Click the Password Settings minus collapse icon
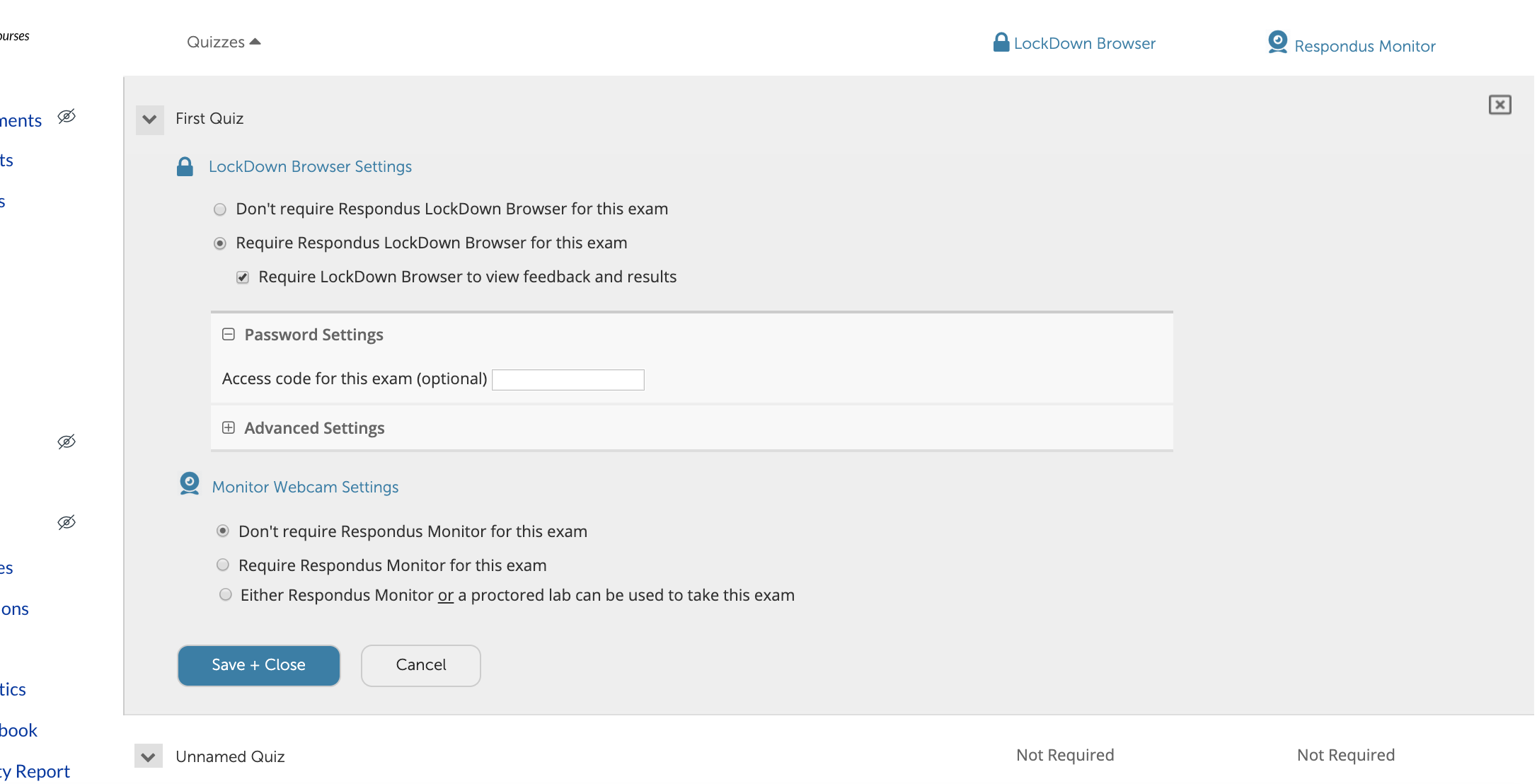Image resolution: width=1537 pixels, height=784 pixels. [228, 334]
